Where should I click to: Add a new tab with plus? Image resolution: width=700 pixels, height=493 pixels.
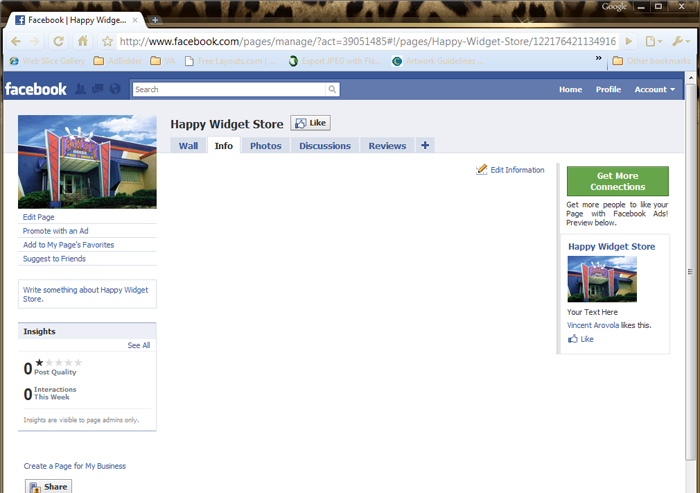(425, 145)
